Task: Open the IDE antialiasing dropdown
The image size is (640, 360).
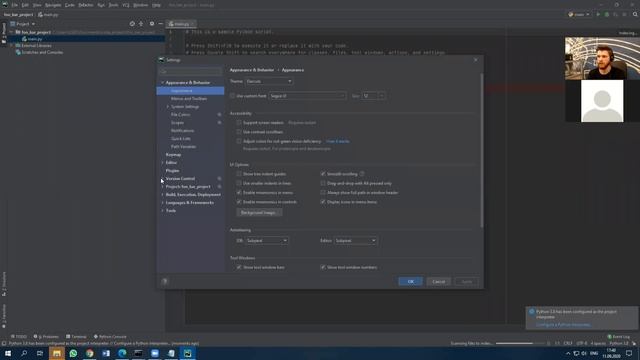Action: click(267, 240)
